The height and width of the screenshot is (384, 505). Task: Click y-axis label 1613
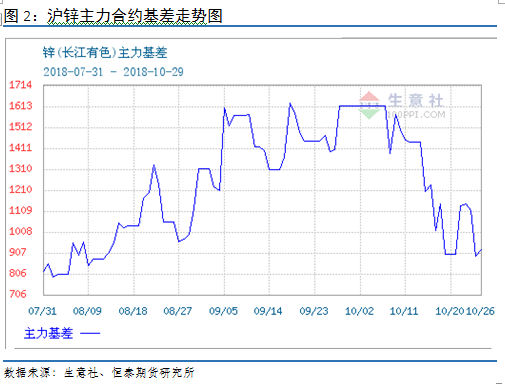pyautogui.click(x=21, y=106)
